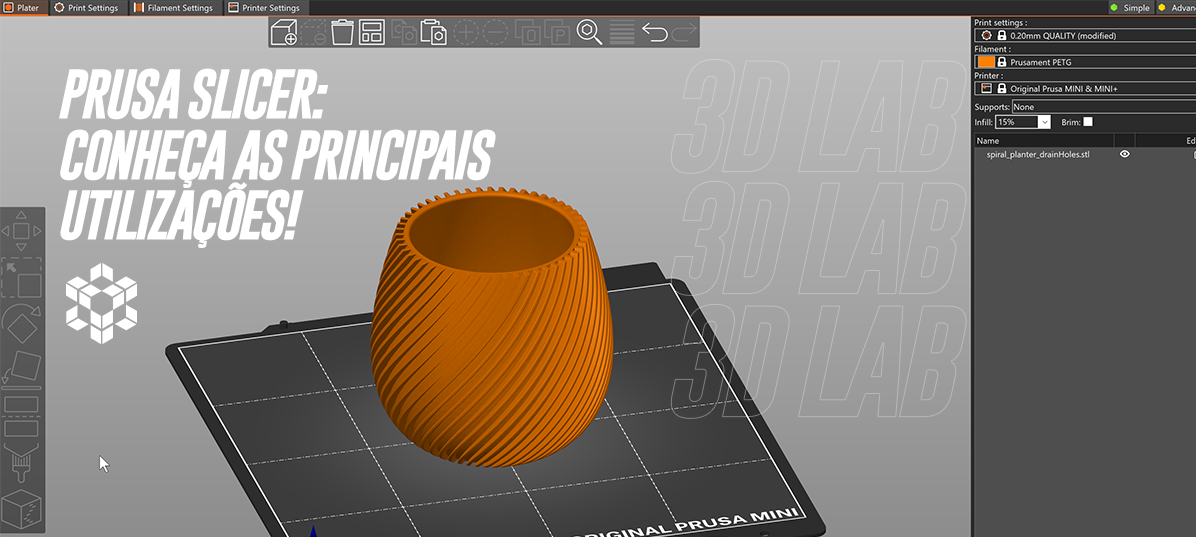Switch to the Print Settings tab
The image size is (1196, 537).
click(86, 8)
